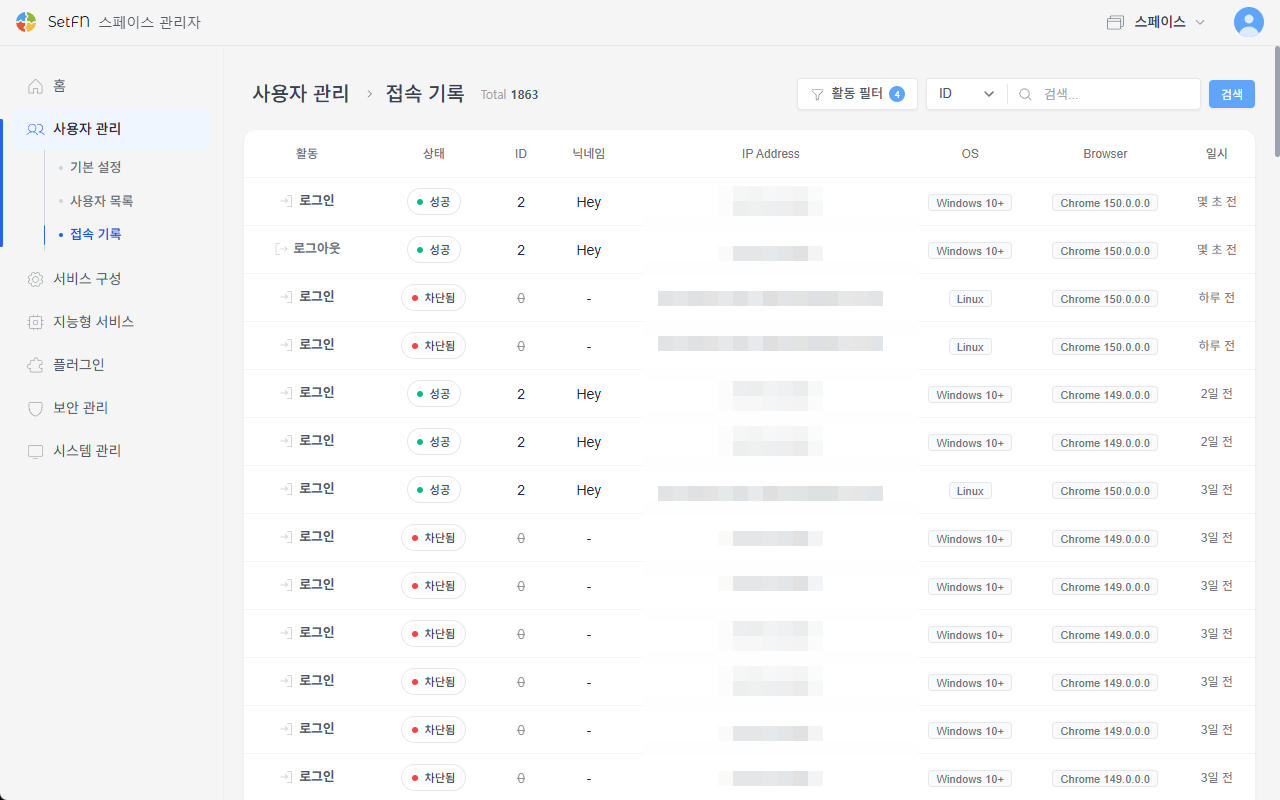The width and height of the screenshot is (1280, 800).
Task: Click the space window icon in header
Action: pos(1115,22)
